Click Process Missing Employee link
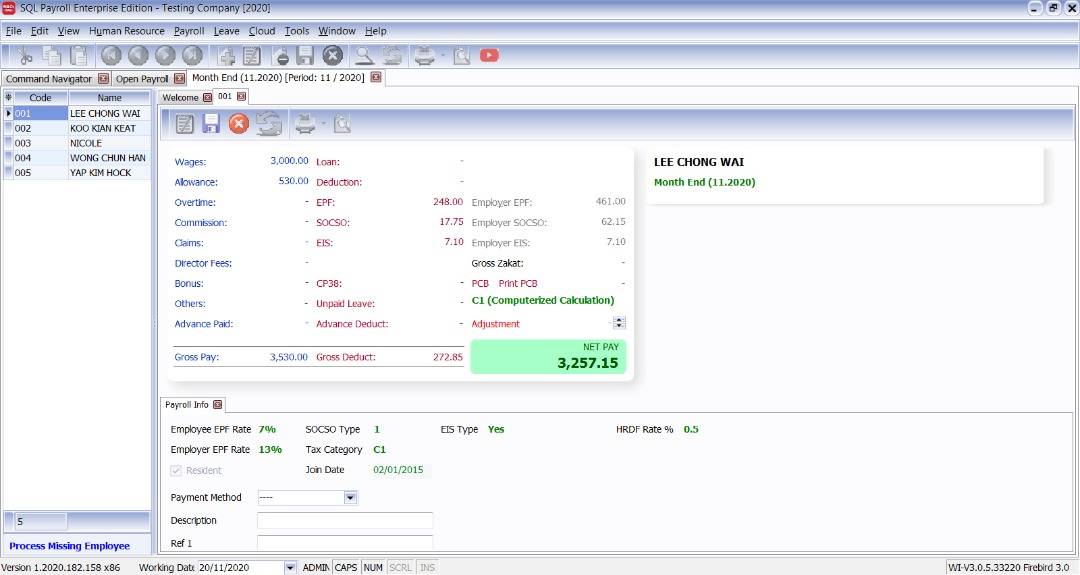Screen dimensions: 1080x575 [70, 546]
